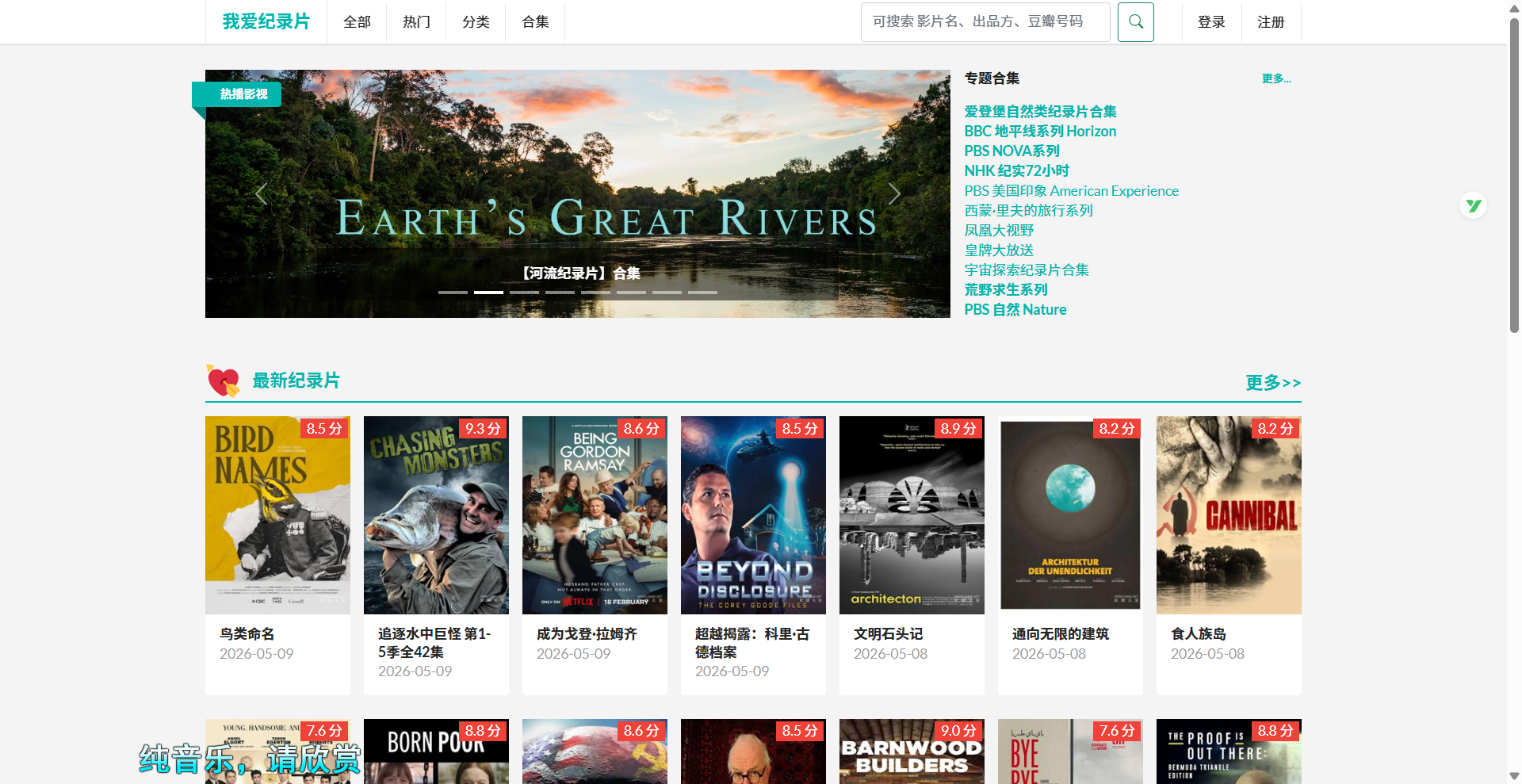Open the Bye Bye poster rated 7.6
The image size is (1522, 784).
(1070, 751)
